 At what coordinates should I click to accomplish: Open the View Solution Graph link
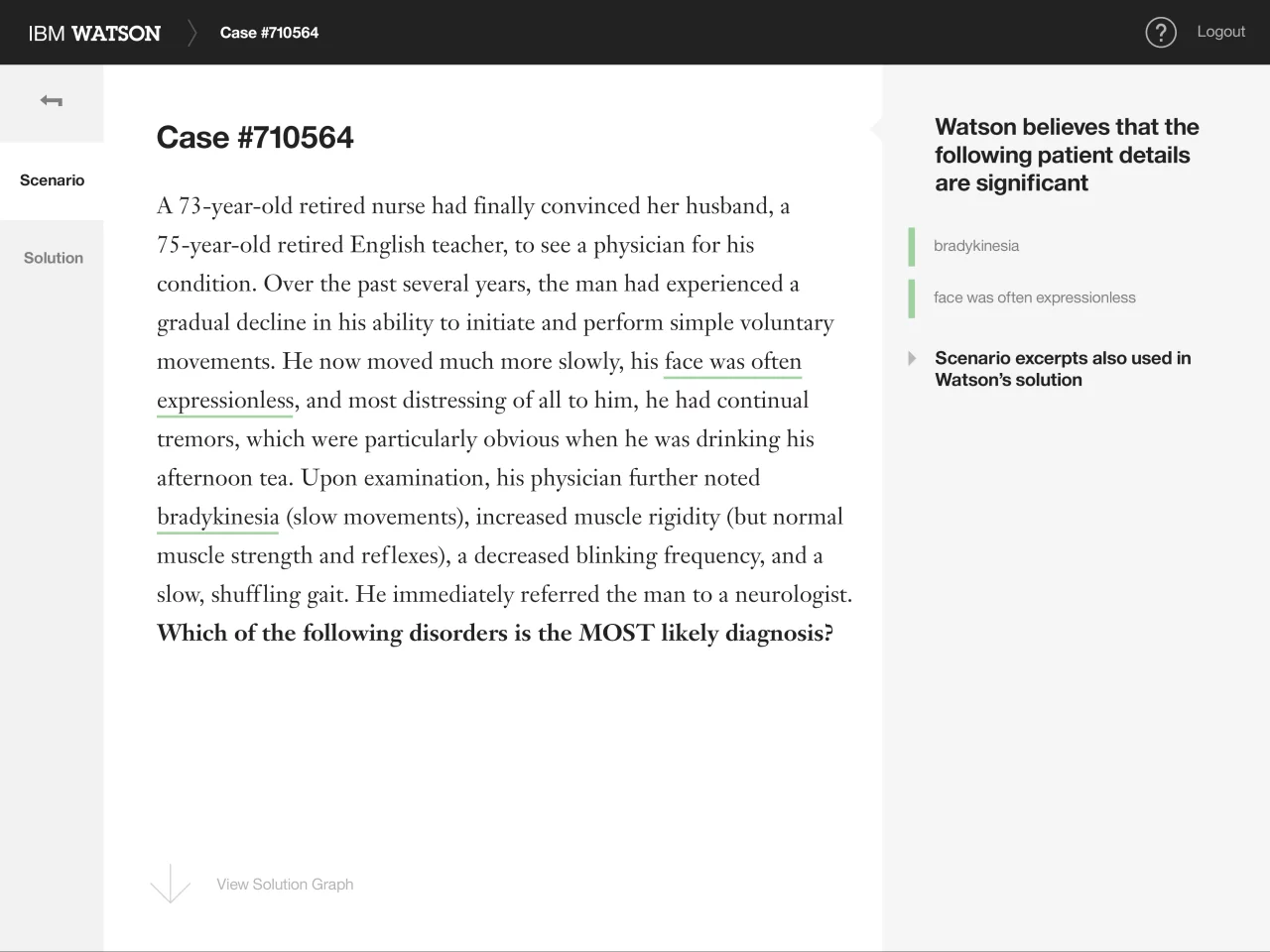(x=285, y=885)
